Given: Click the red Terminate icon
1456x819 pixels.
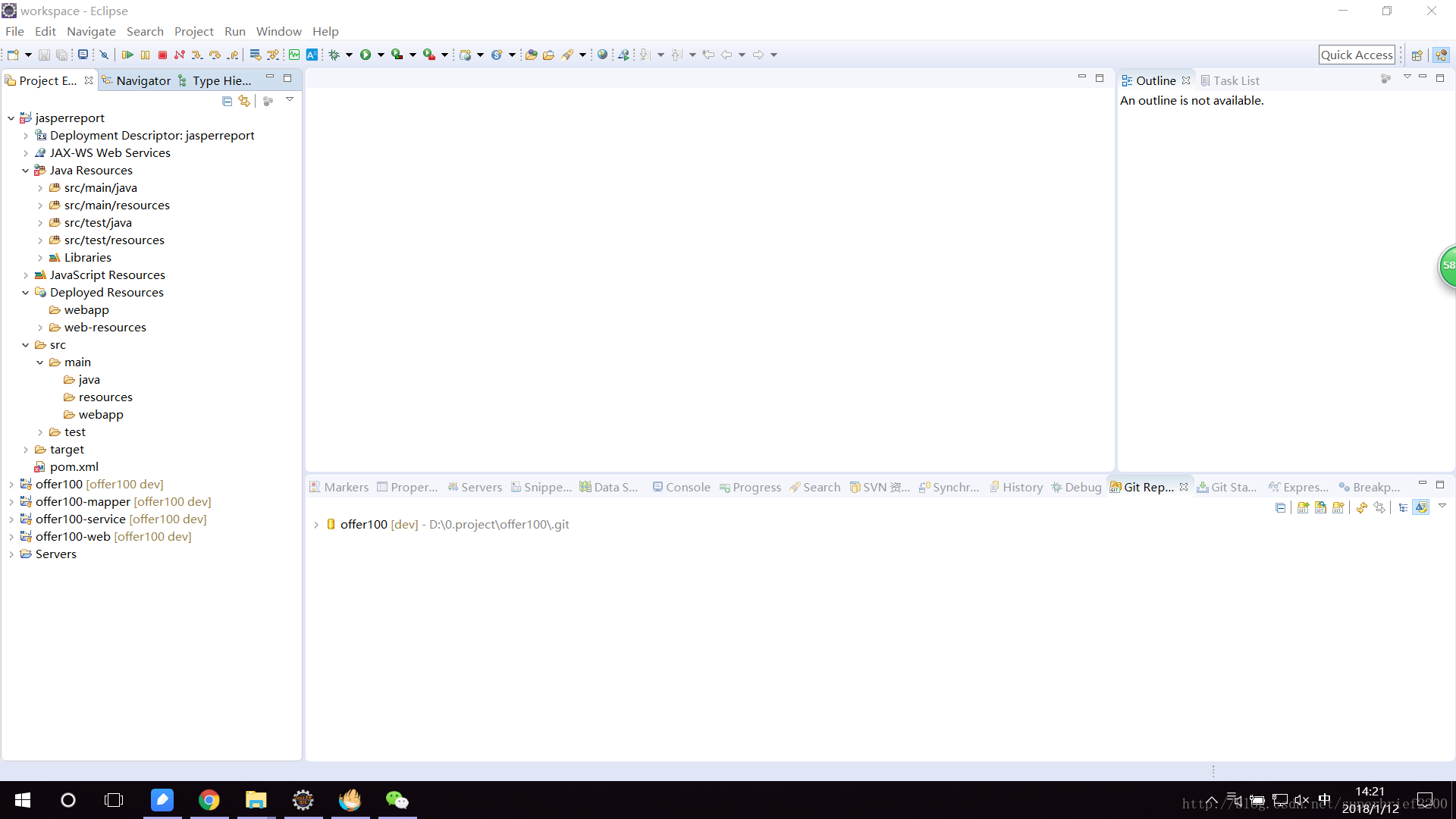Looking at the screenshot, I should tap(162, 55).
